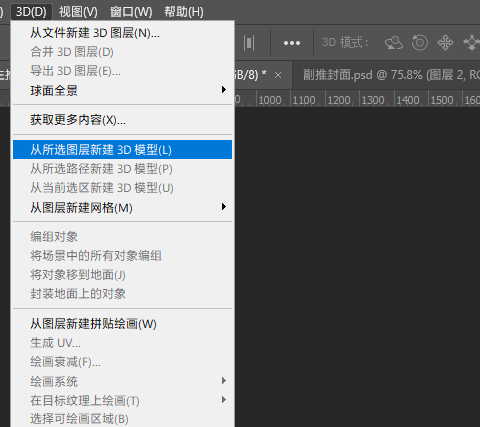Viewport: 480px width, 427px height.
Task: Expand the 球面全景 submenu
Action: pyautogui.click(x=123, y=90)
